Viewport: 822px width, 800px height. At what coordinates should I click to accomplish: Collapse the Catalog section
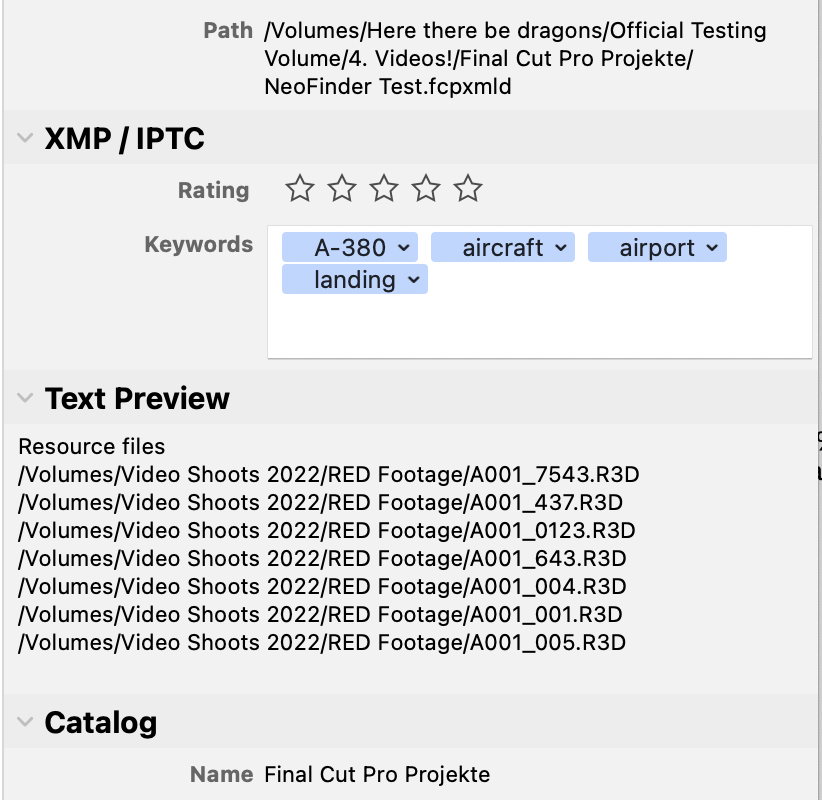click(25, 722)
